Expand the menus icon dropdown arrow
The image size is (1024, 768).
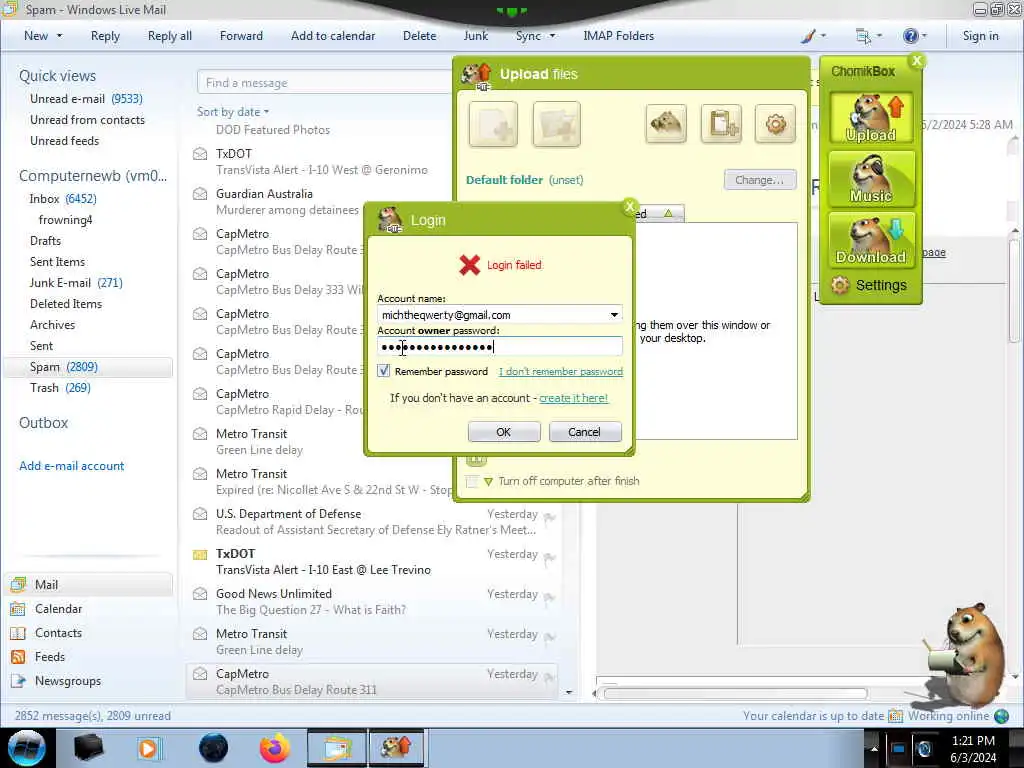879,36
